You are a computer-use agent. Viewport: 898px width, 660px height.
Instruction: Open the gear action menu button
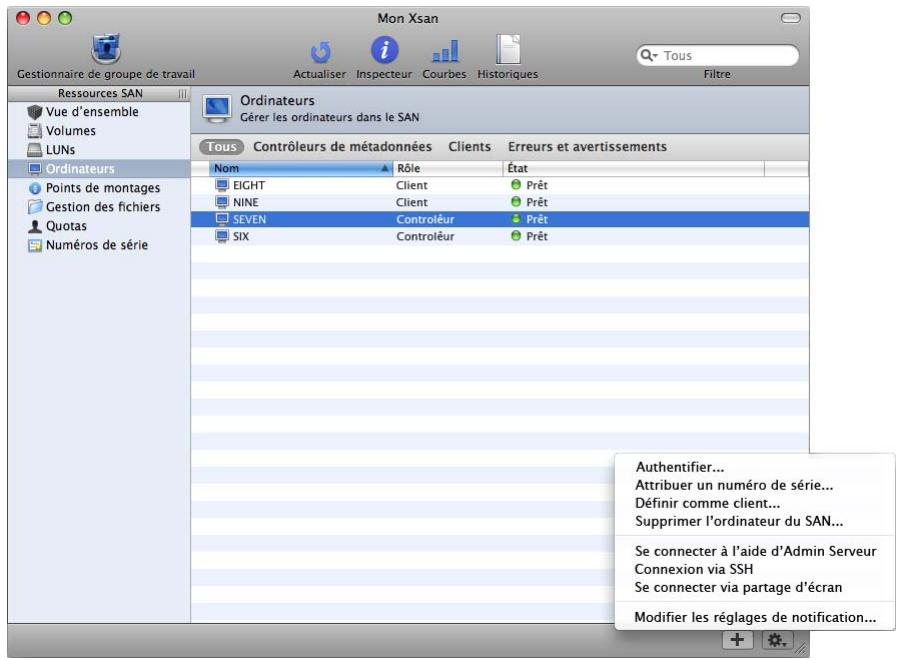pyautogui.click(x=777, y=640)
